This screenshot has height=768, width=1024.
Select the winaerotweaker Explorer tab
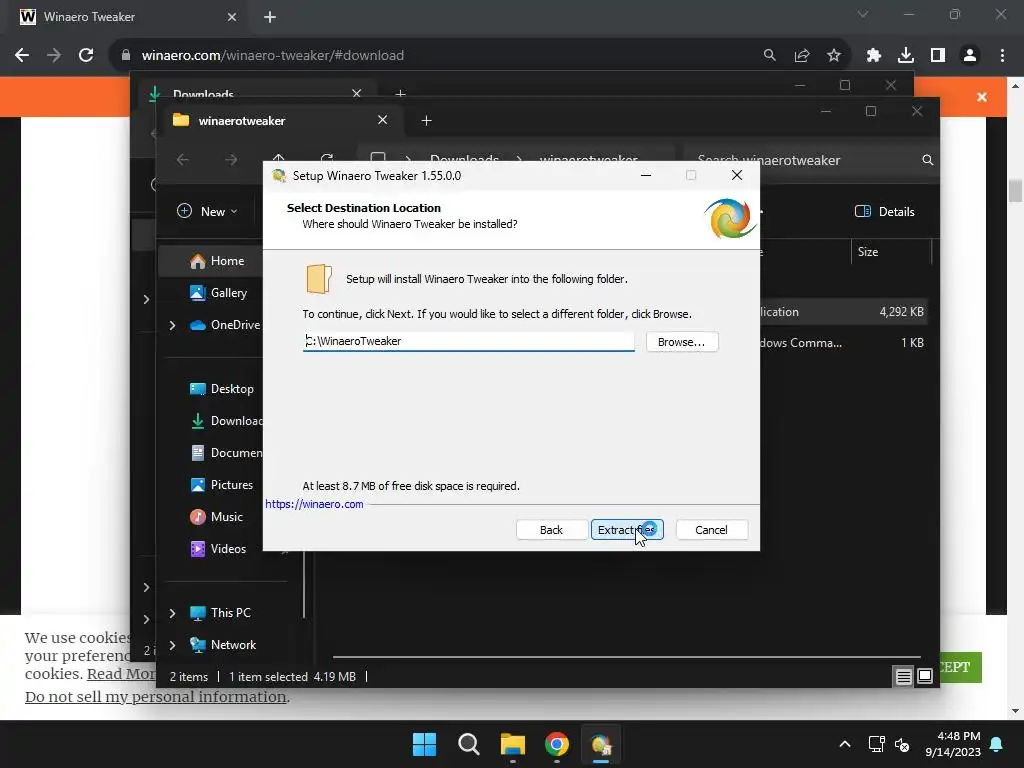pos(281,121)
